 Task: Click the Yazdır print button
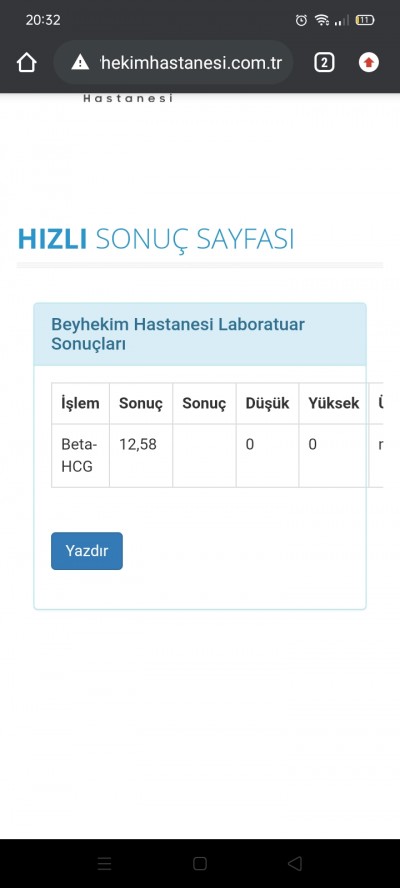coord(87,551)
